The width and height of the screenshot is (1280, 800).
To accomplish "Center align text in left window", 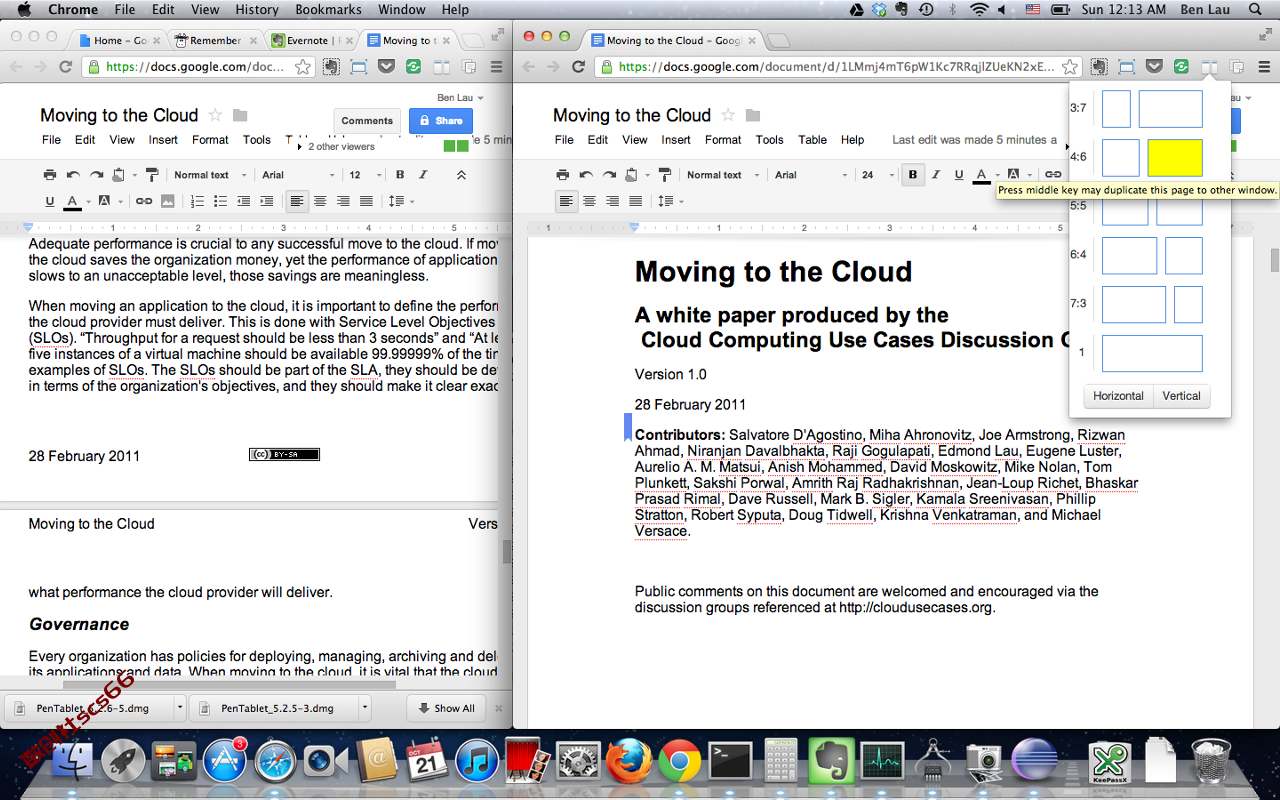I will (x=320, y=201).
